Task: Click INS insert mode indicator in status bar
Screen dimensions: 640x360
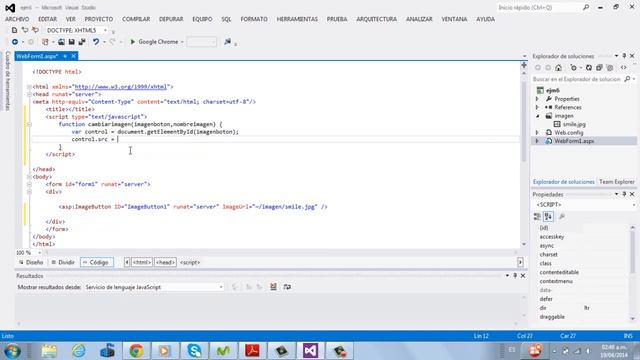Action: [628, 336]
